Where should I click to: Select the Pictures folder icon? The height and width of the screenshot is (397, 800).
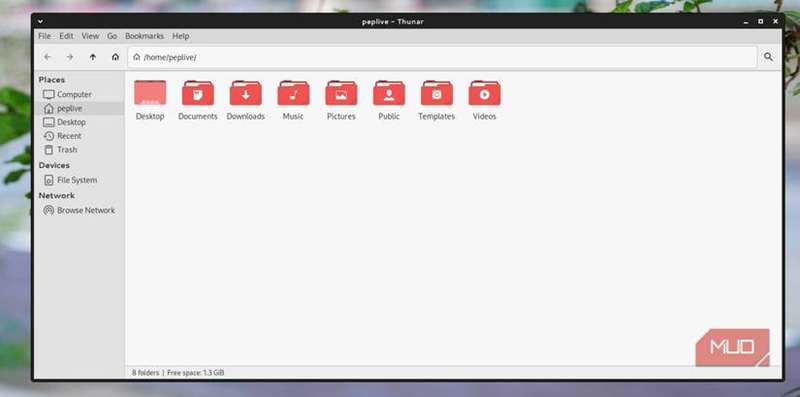341,93
